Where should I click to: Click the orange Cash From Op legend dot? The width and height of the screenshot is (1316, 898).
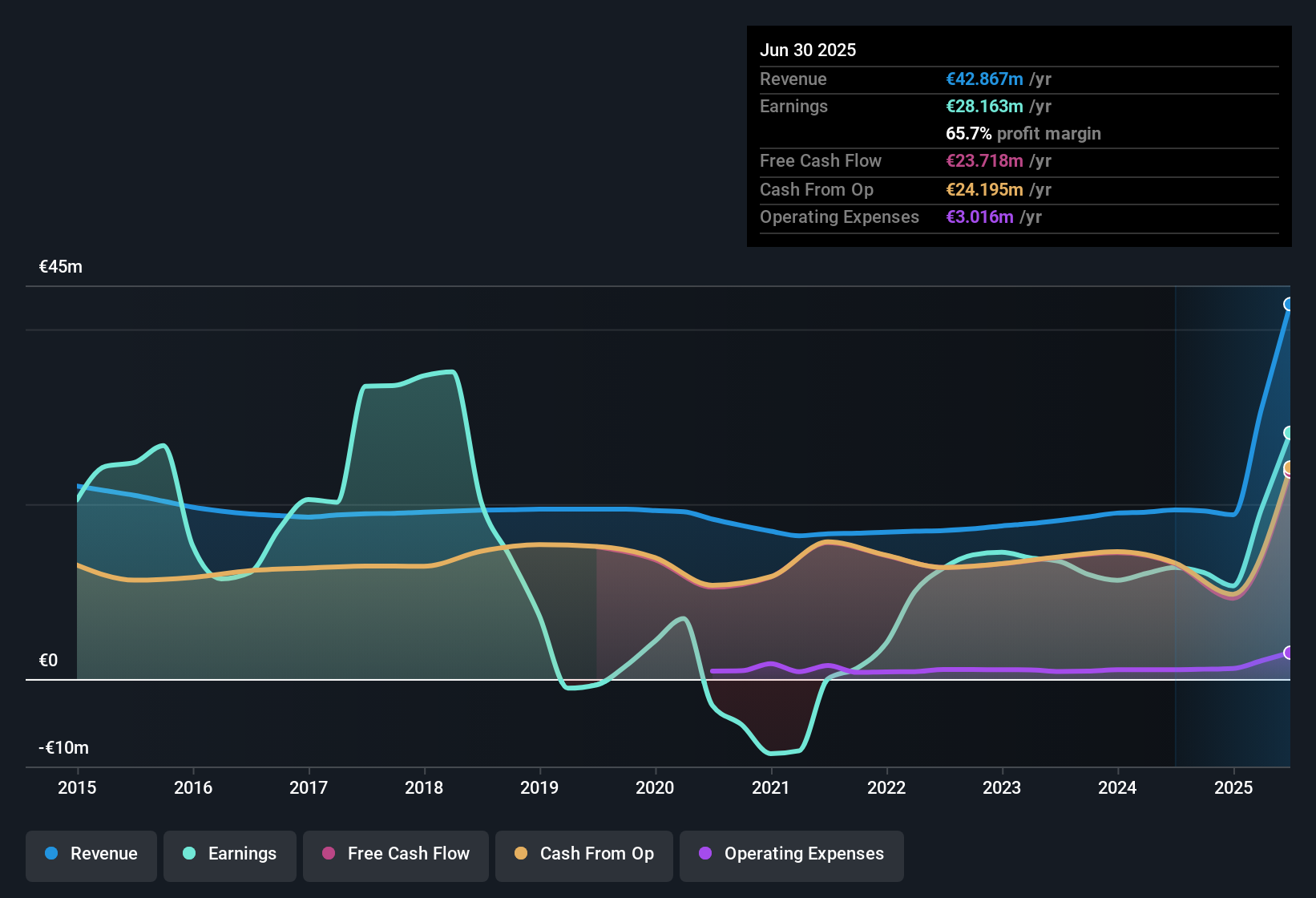[521, 855]
